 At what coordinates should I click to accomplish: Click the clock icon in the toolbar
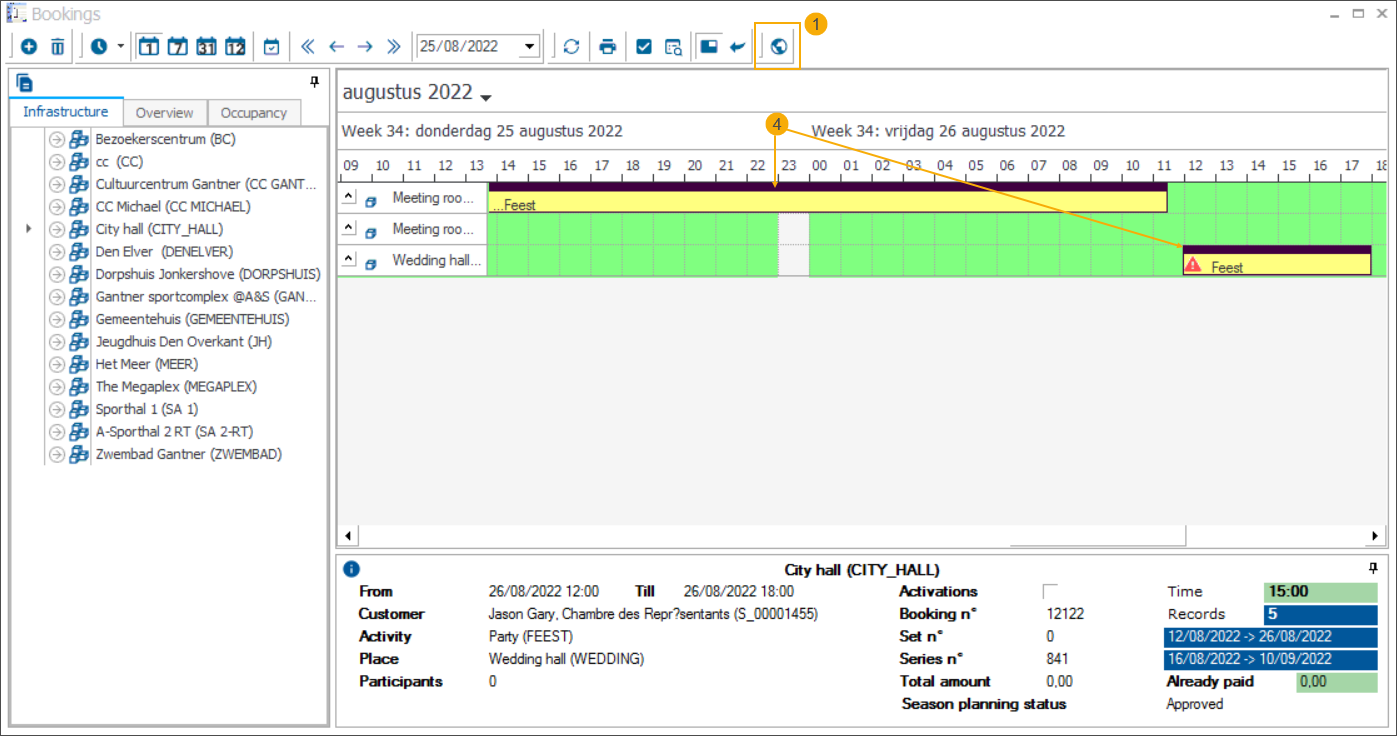click(99, 47)
